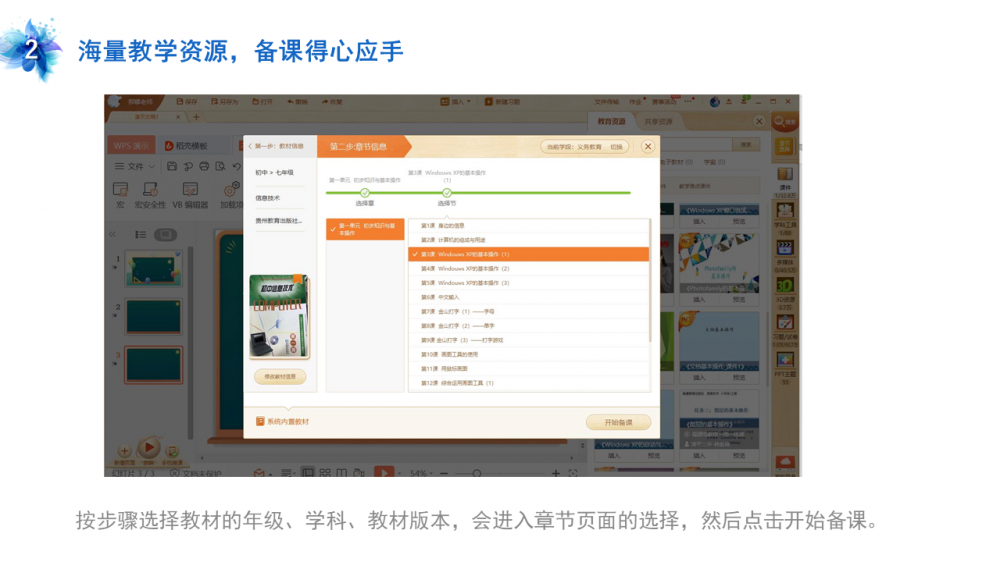Open the 插入 dropdown in top toolbar
Viewport: 1000px width, 562px height.
[456, 101]
